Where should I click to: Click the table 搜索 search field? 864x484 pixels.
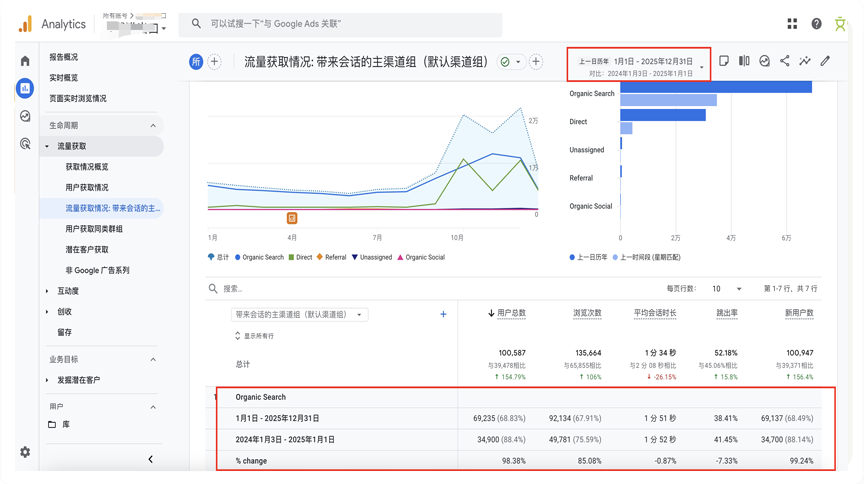(x=300, y=289)
